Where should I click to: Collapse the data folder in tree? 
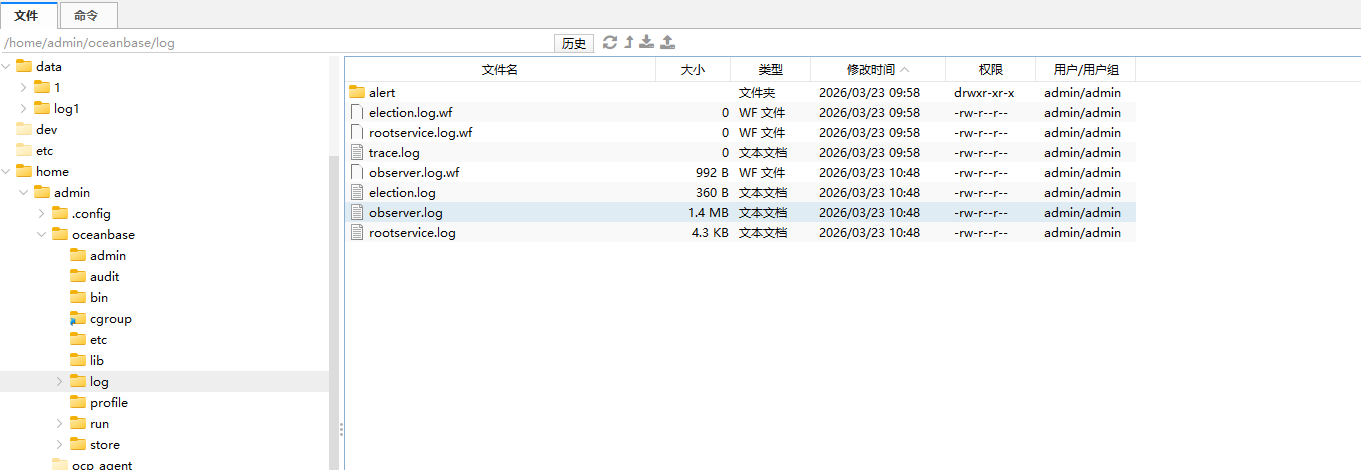(x=6, y=66)
